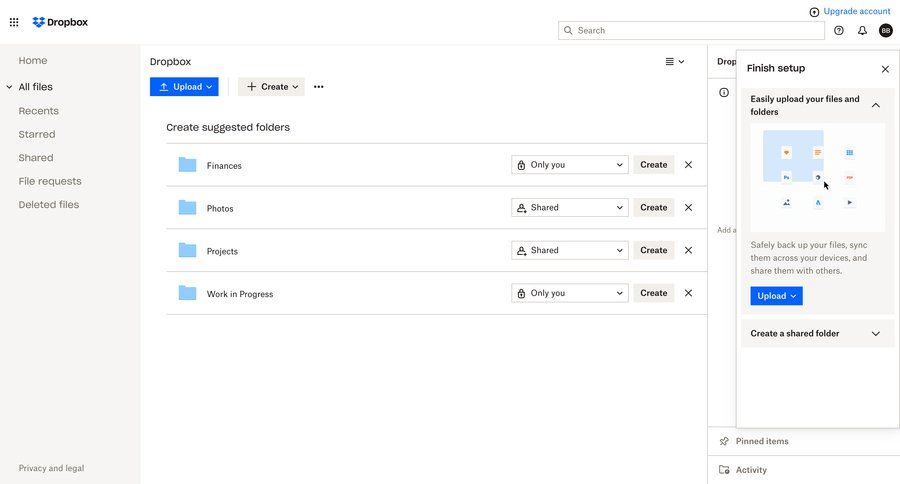The width and height of the screenshot is (900, 484).
Task: Open Projects 'Shared' access dropdown
Action: [570, 250]
